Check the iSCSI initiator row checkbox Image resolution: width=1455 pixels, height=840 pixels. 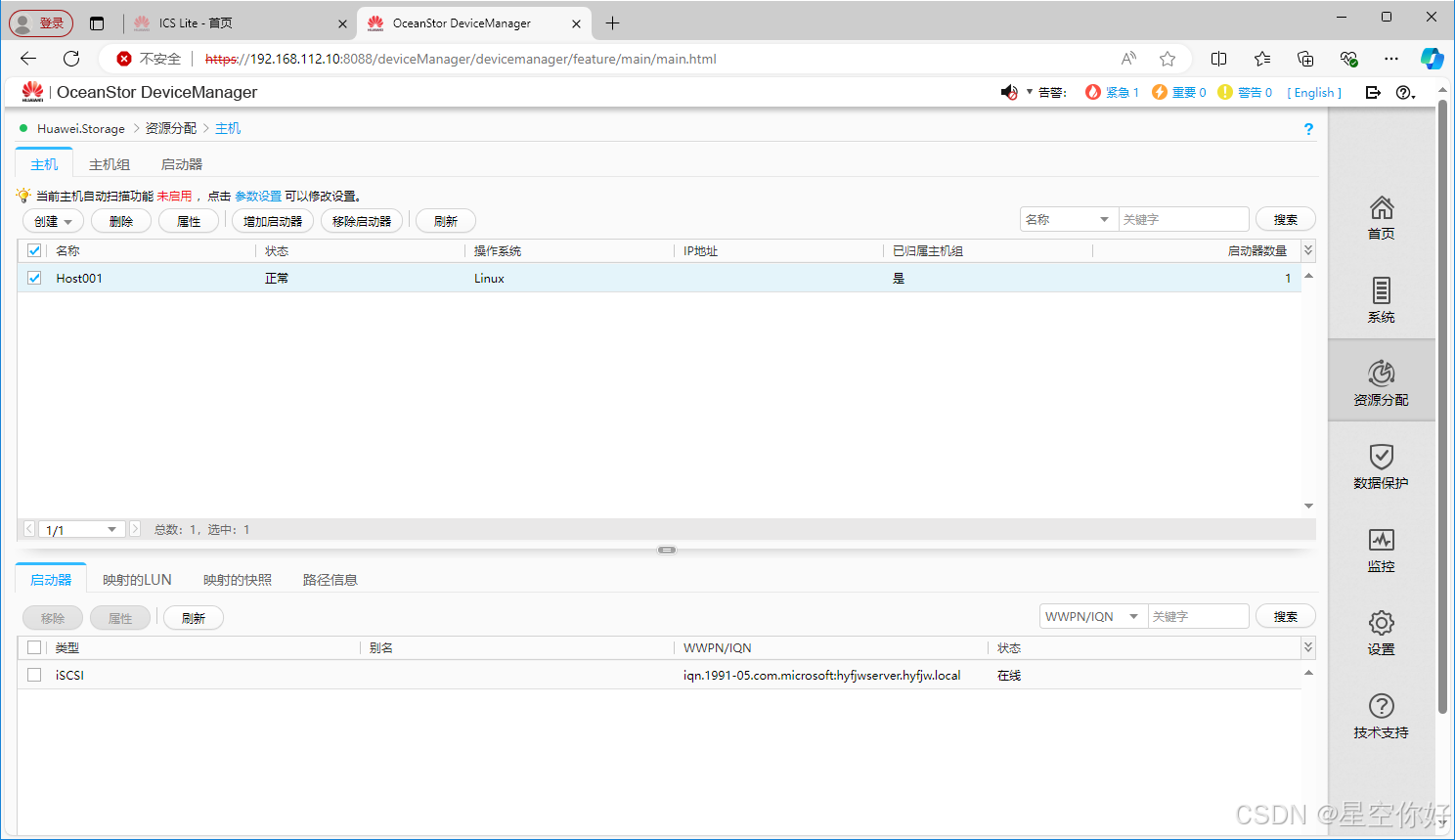pyautogui.click(x=34, y=675)
